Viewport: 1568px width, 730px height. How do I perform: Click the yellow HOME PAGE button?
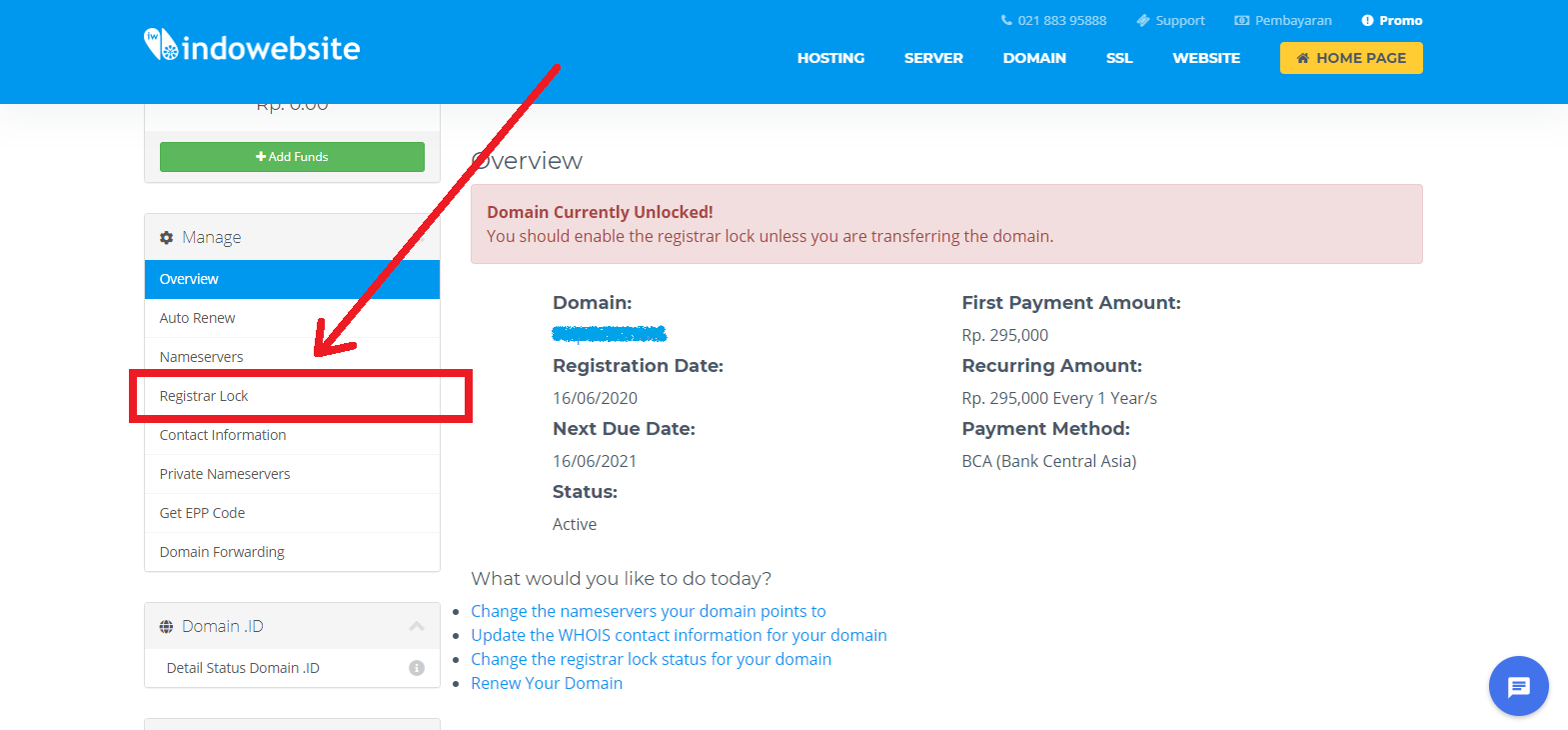(1351, 58)
